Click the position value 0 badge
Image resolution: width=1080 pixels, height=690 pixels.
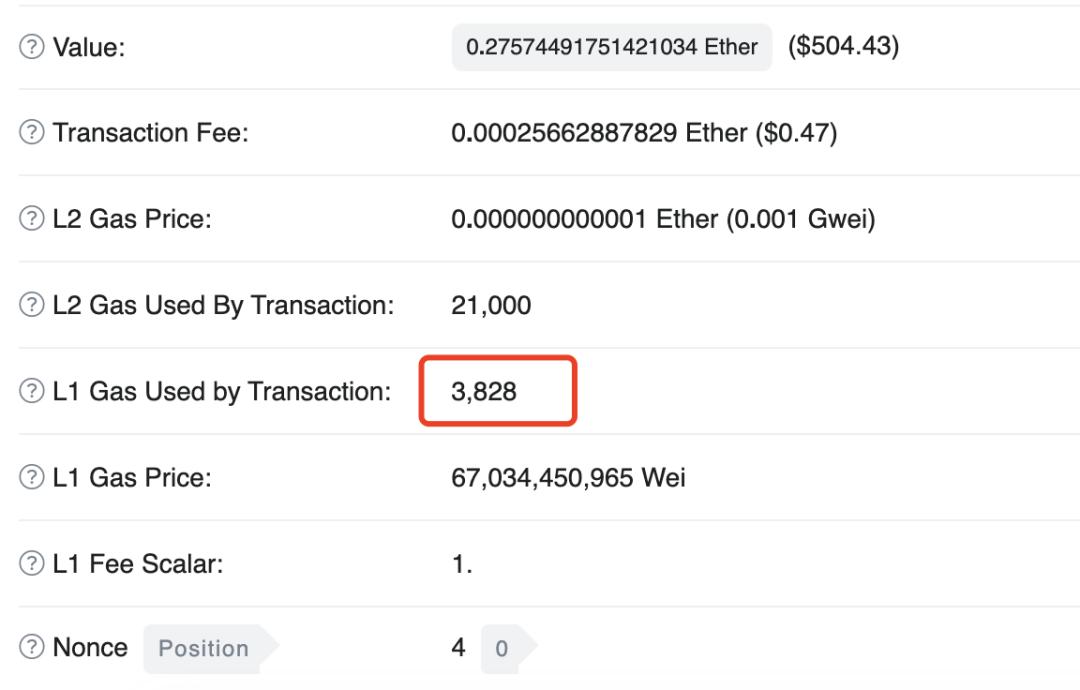click(x=502, y=649)
